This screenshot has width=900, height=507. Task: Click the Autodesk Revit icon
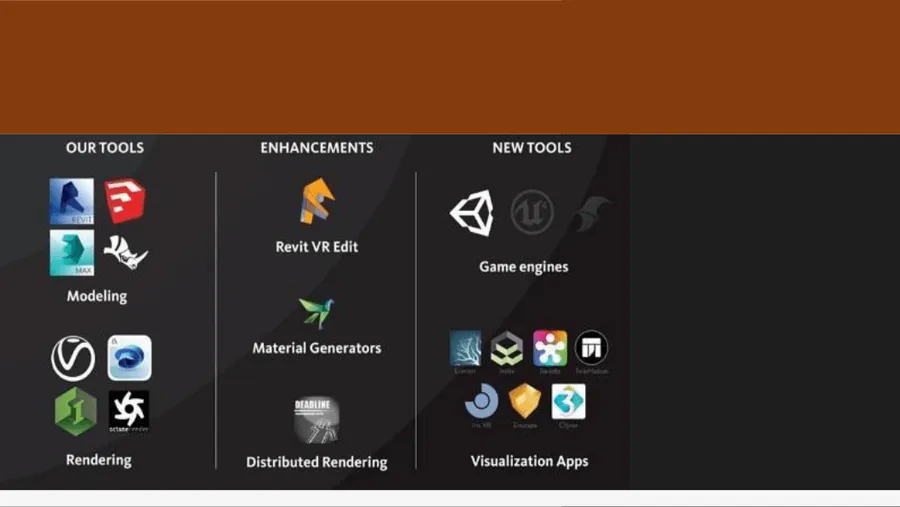coord(72,202)
